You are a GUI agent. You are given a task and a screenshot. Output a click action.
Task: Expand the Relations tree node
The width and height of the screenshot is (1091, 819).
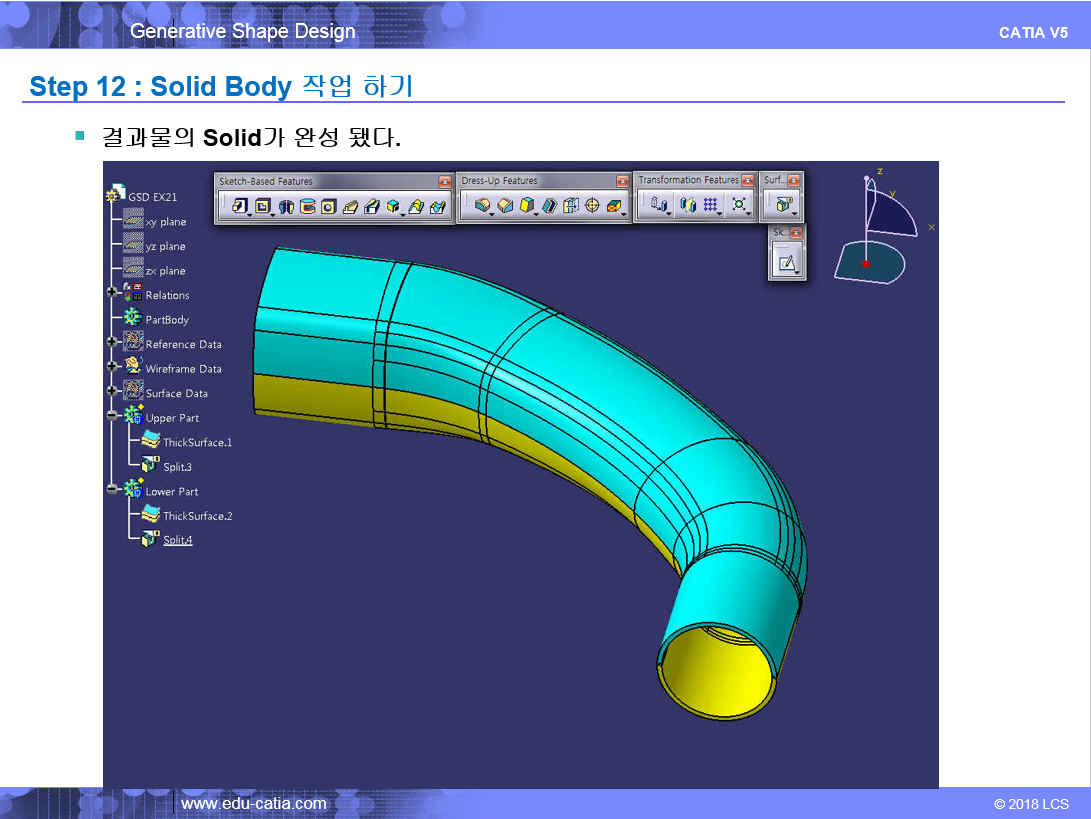tap(112, 295)
